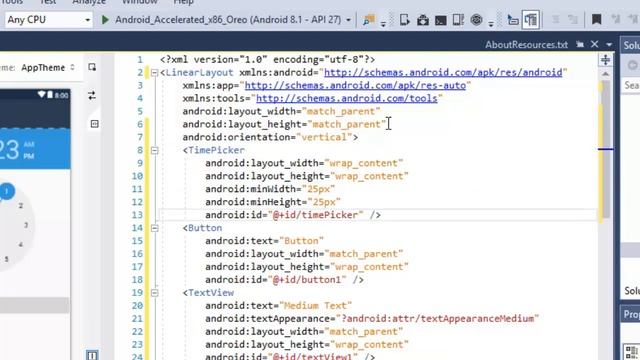Open the AppTheme theme selector
640x360 pixels.
48,67
